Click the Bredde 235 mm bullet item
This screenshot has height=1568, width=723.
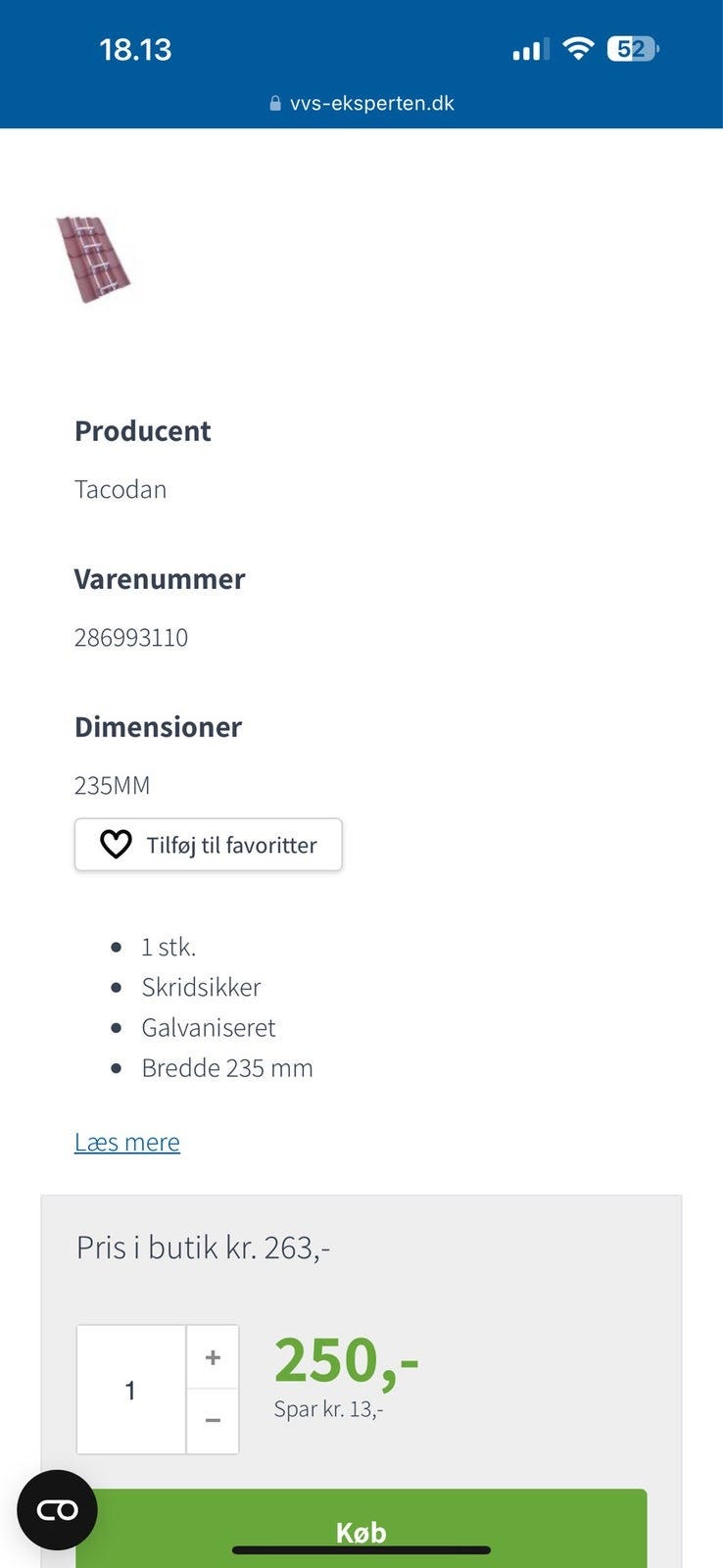227,1067
